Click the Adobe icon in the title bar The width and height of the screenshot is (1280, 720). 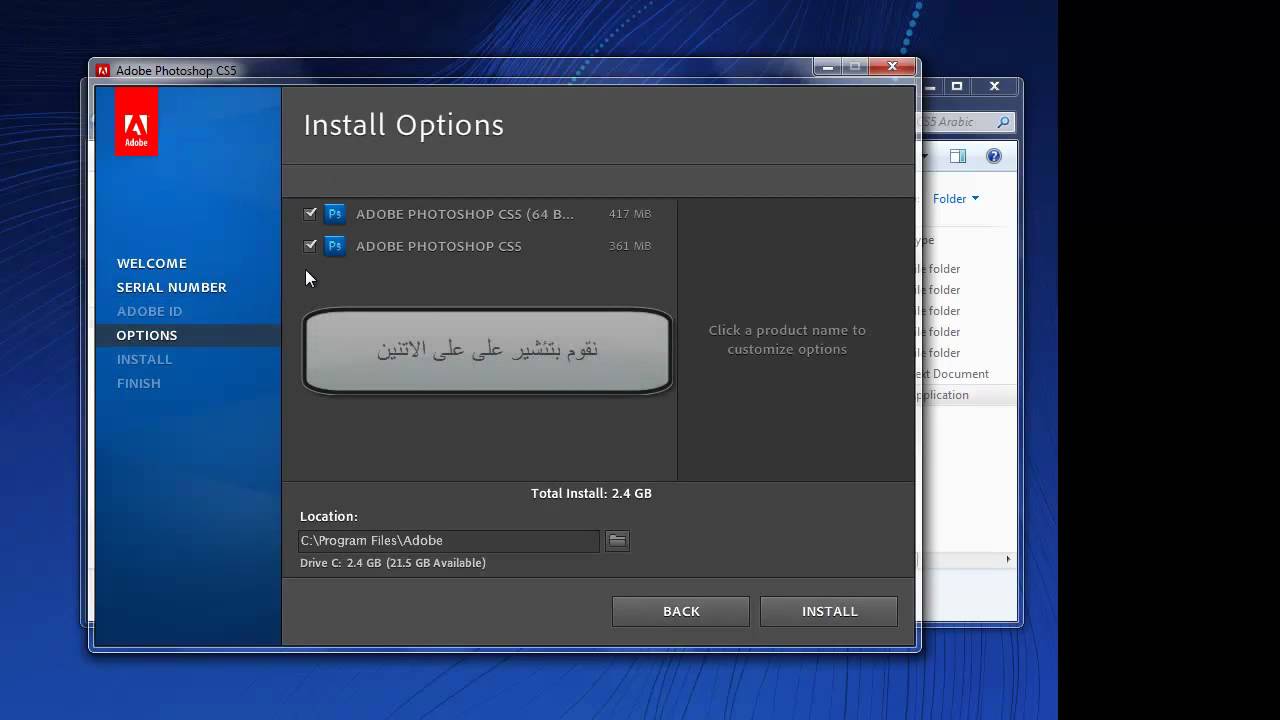point(103,70)
